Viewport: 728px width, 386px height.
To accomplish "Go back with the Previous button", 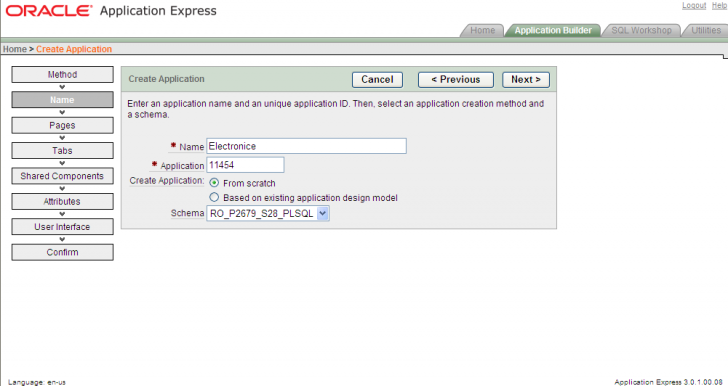I will (x=455, y=79).
